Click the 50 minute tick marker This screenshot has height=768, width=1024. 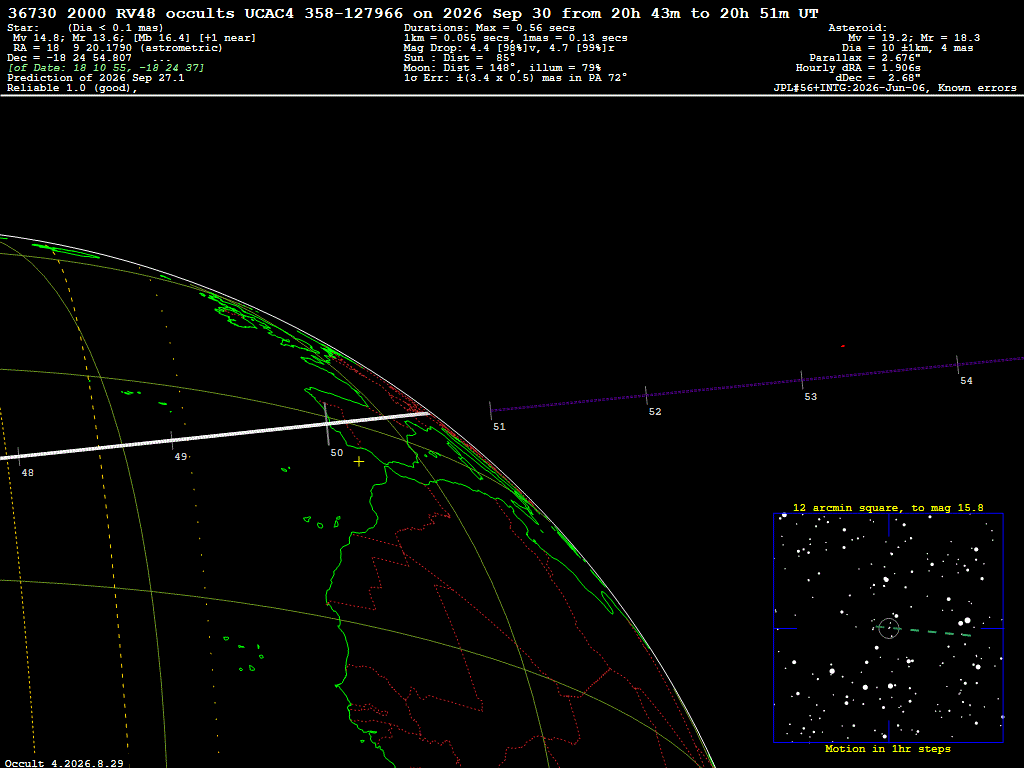(327, 424)
